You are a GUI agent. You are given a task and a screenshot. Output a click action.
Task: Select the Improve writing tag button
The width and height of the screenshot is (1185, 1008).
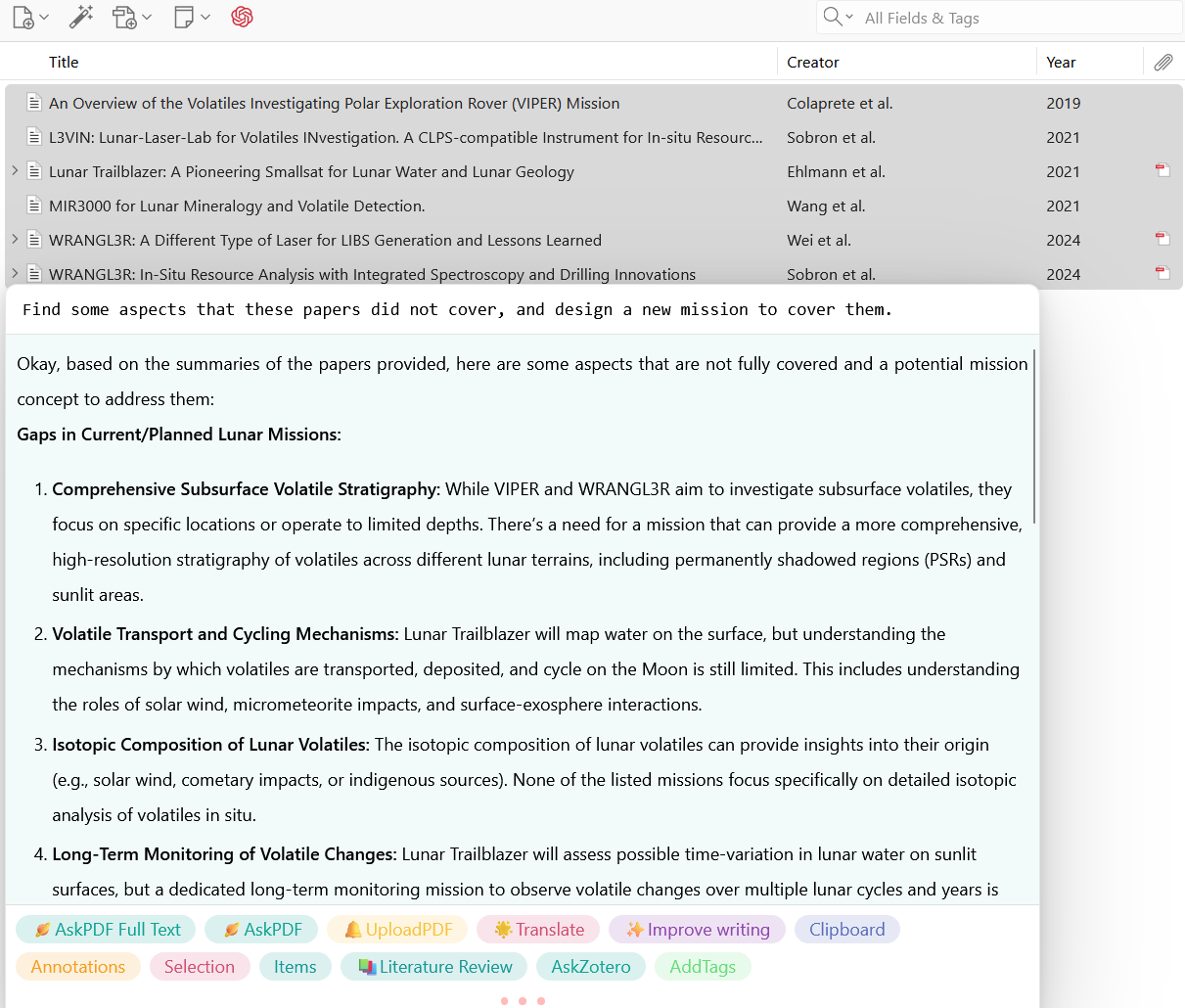click(697, 930)
